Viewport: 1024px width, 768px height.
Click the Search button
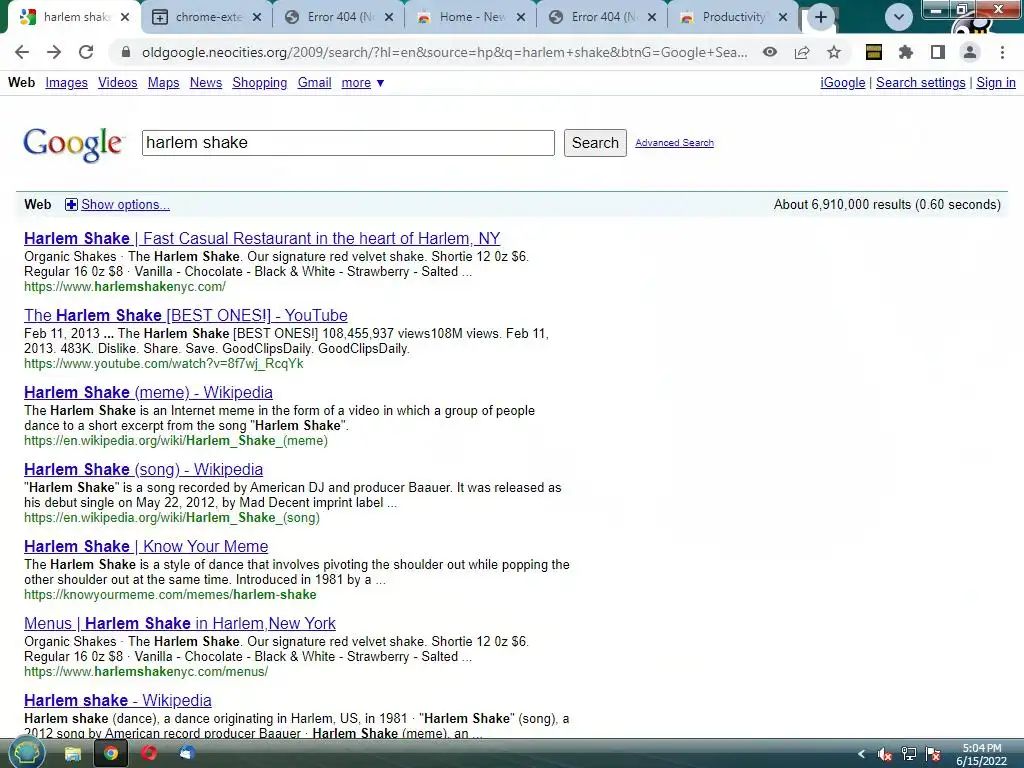tap(595, 143)
